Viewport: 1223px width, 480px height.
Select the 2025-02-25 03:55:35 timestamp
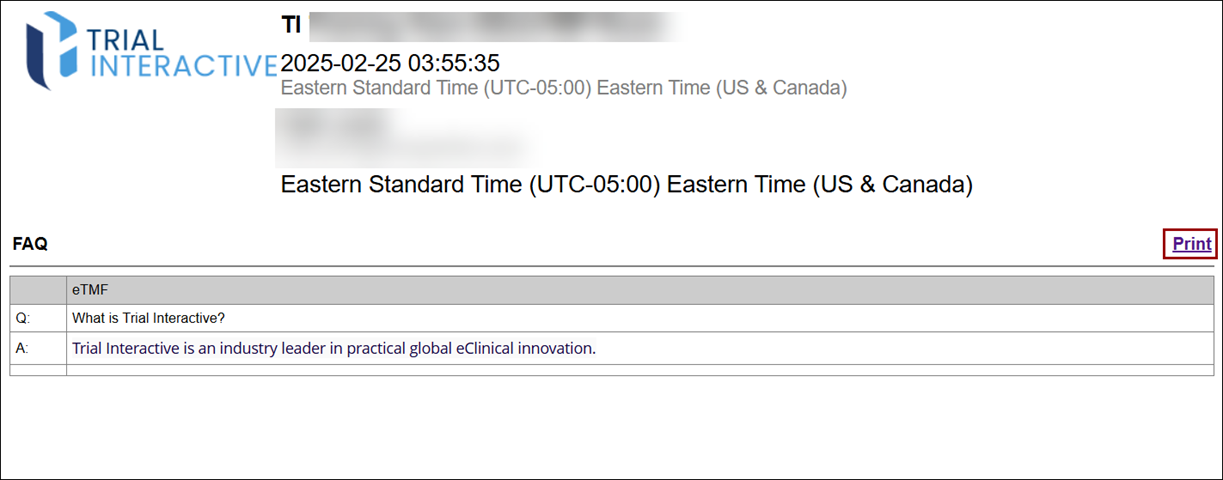pos(390,63)
